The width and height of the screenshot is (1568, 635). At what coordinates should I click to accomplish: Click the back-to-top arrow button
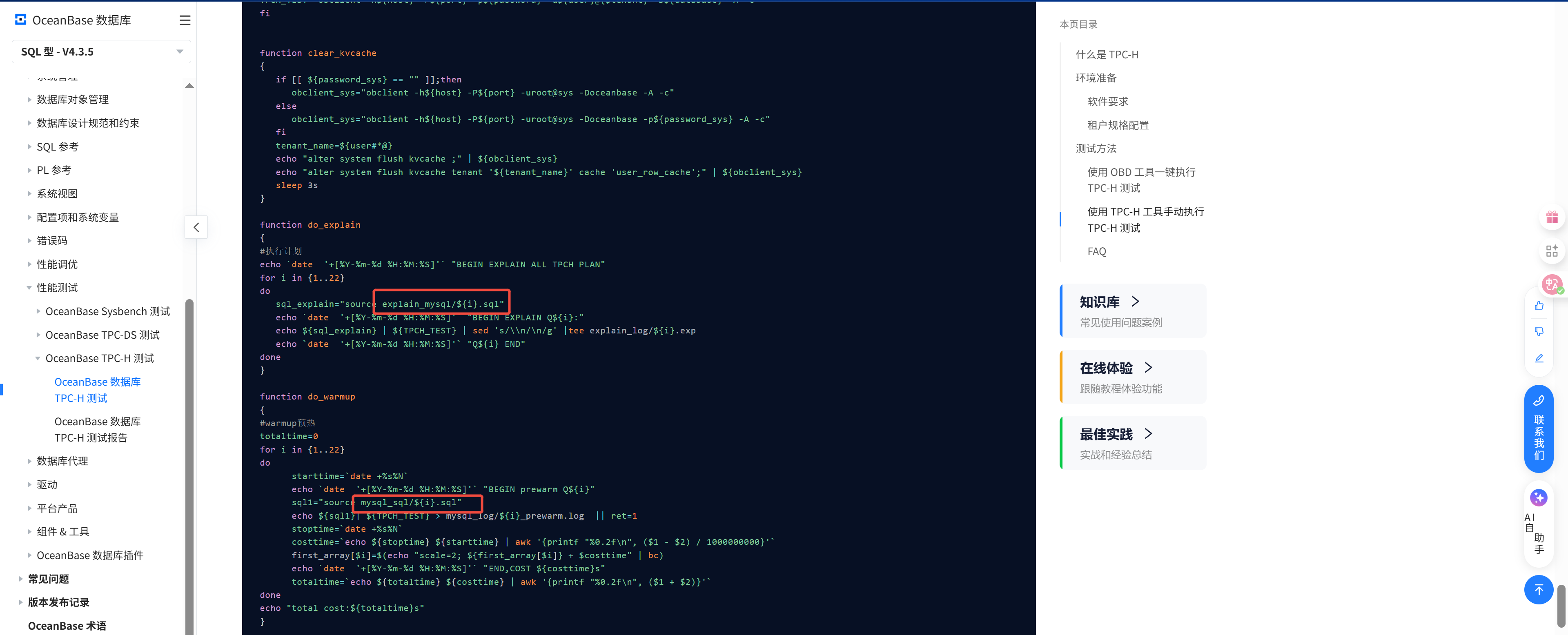tap(1538, 589)
